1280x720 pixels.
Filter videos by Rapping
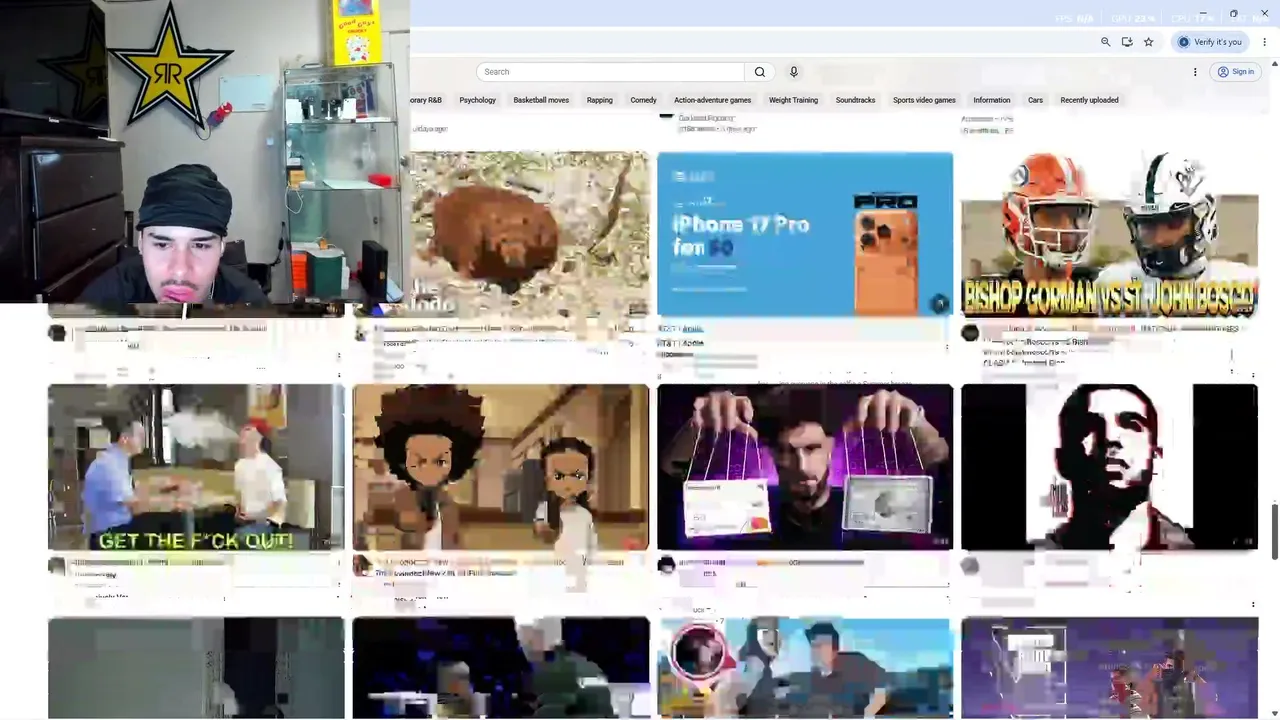[x=600, y=100]
